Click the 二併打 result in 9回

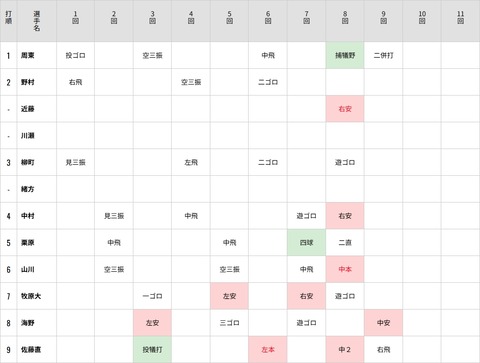(x=383, y=55)
